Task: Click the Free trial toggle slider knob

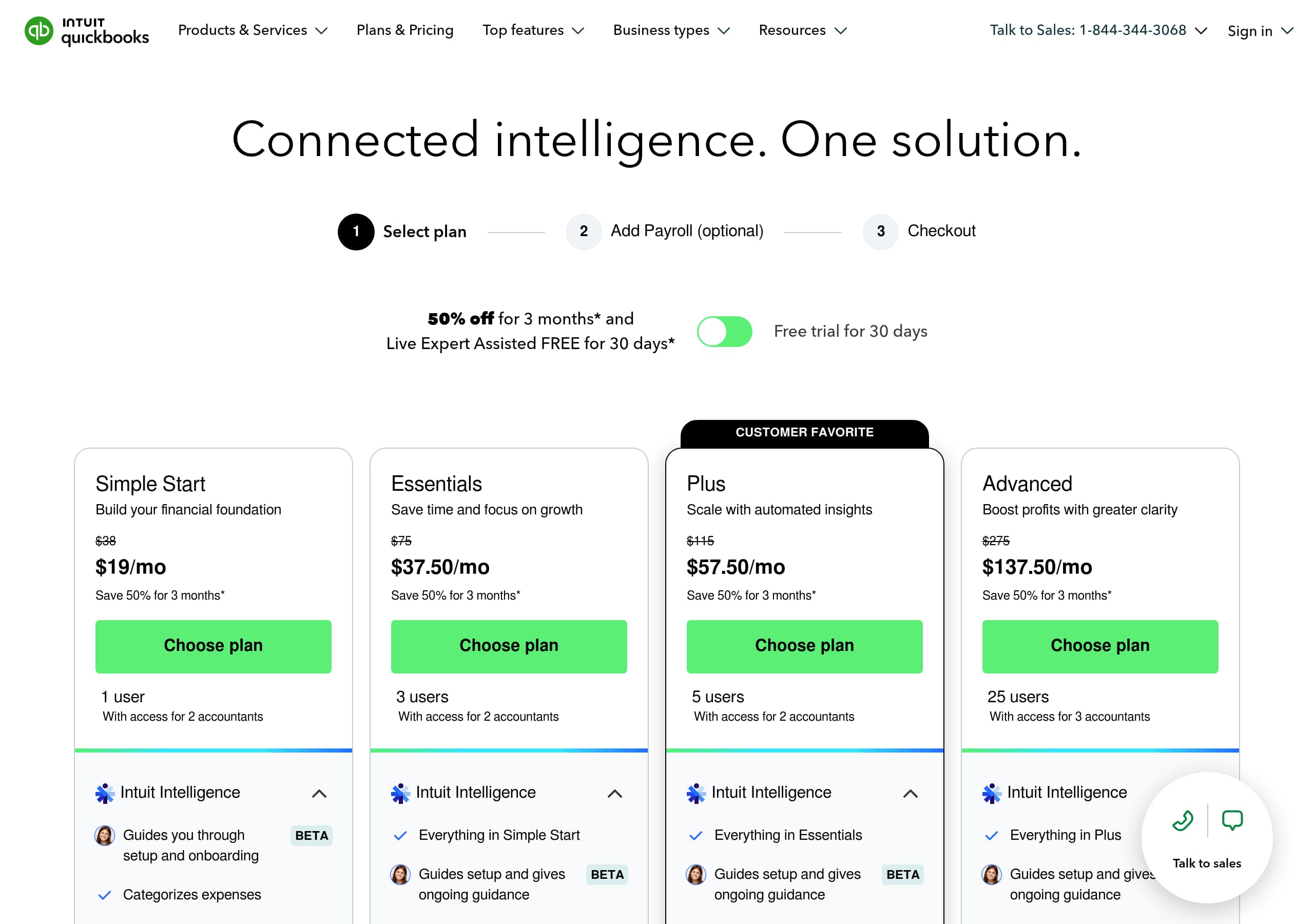Action: pos(711,331)
